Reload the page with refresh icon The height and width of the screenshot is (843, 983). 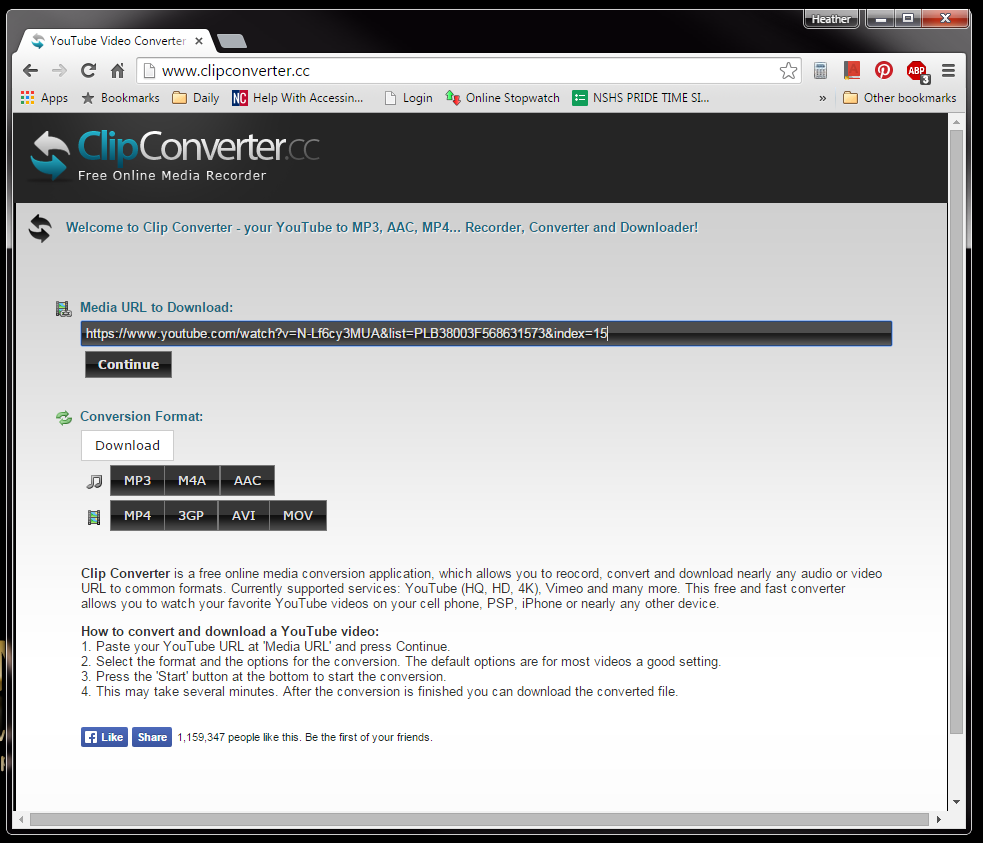(x=88, y=71)
